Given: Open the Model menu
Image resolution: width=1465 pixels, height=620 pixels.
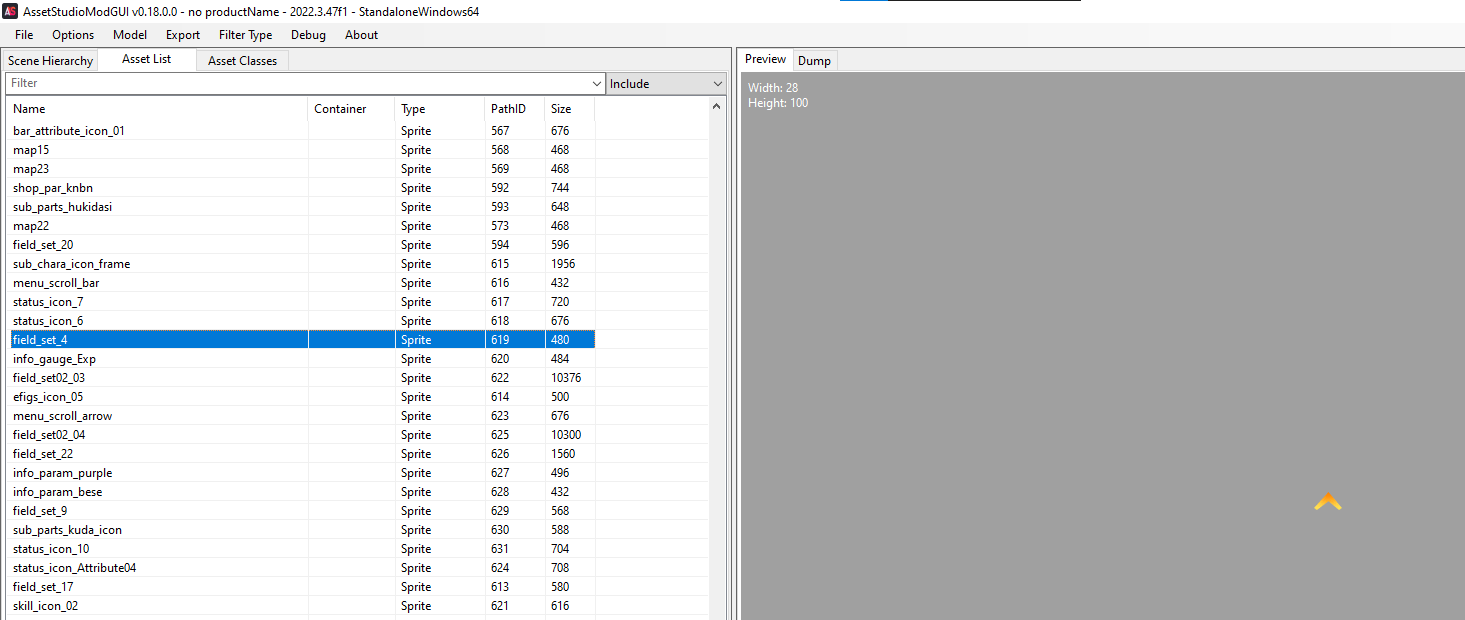Looking at the screenshot, I should (x=130, y=35).
